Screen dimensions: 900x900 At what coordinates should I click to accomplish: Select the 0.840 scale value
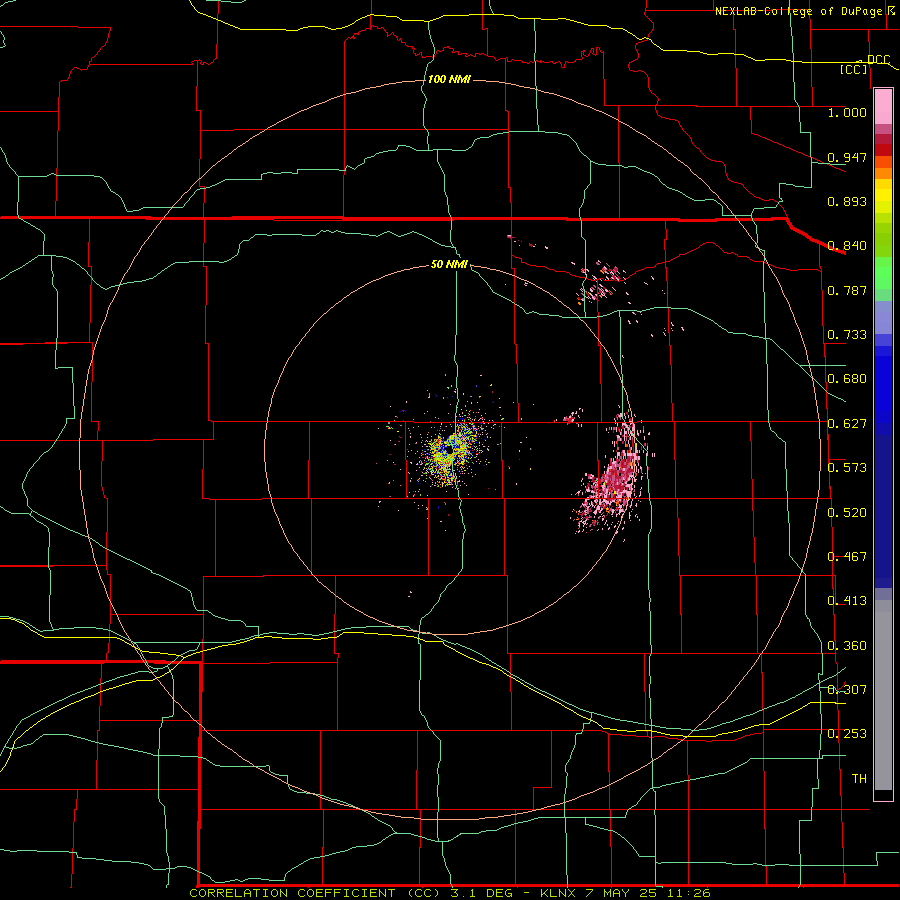point(847,246)
